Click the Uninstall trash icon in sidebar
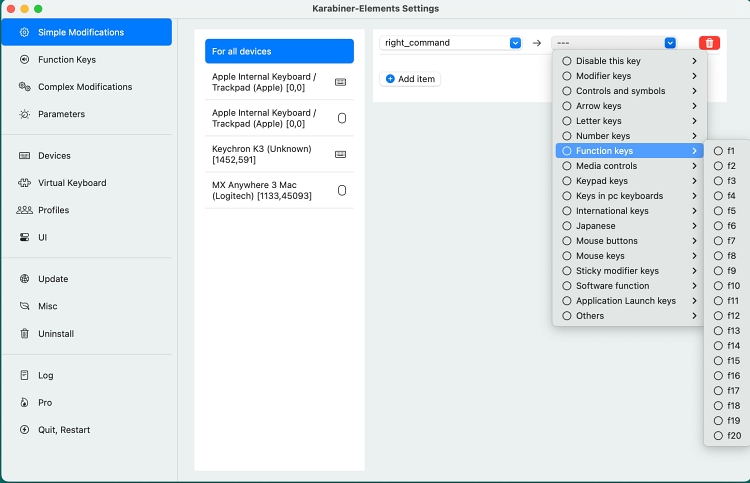Screen dimensions: 750x483 coord(24,333)
